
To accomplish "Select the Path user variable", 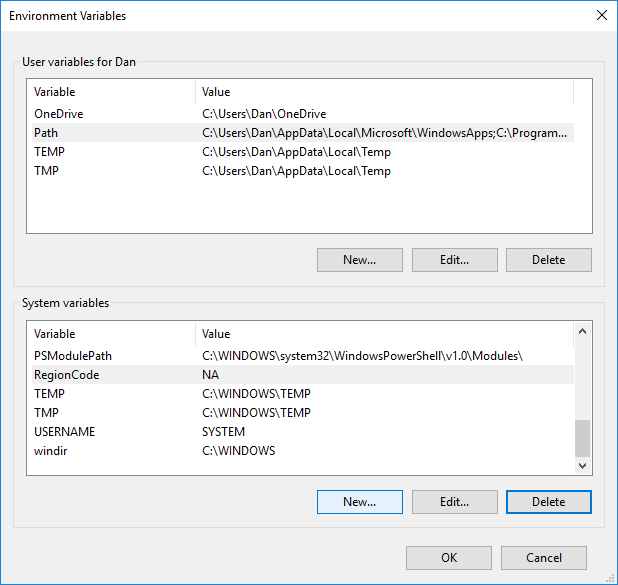I will pos(46,133).
